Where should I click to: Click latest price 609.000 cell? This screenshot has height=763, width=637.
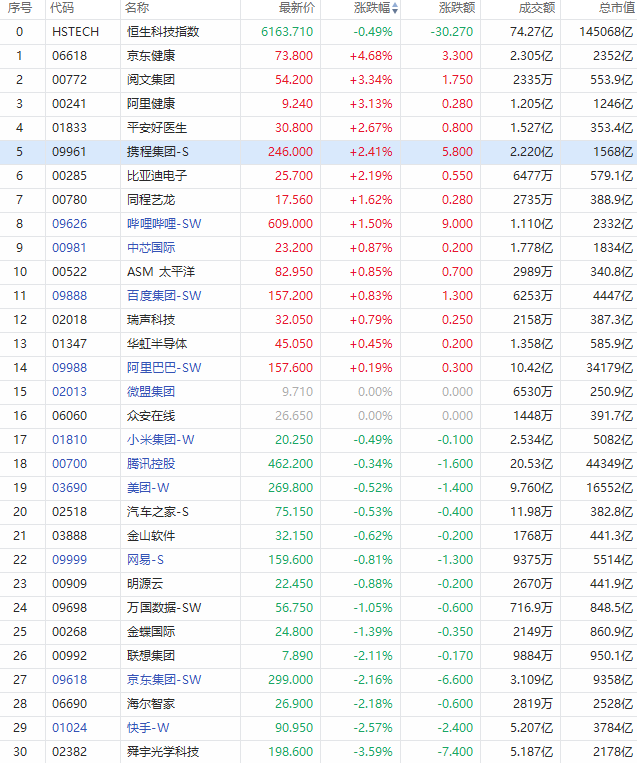(291, 224)
